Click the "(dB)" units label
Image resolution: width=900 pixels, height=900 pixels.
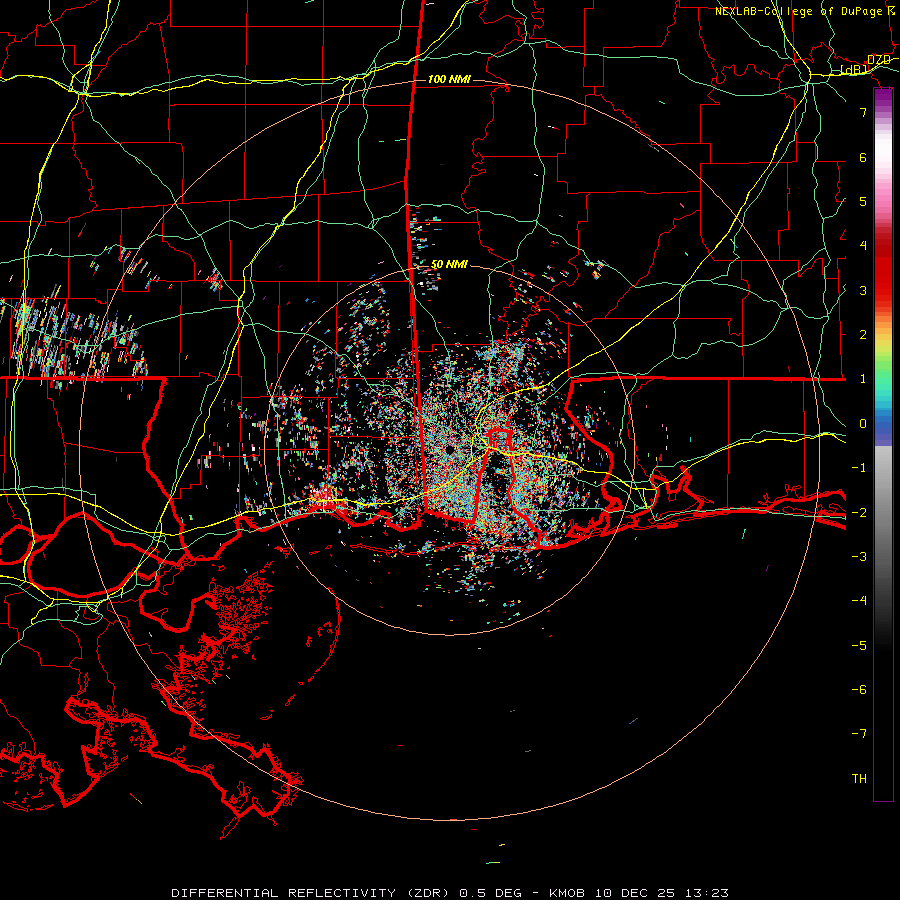click(854, 70)
